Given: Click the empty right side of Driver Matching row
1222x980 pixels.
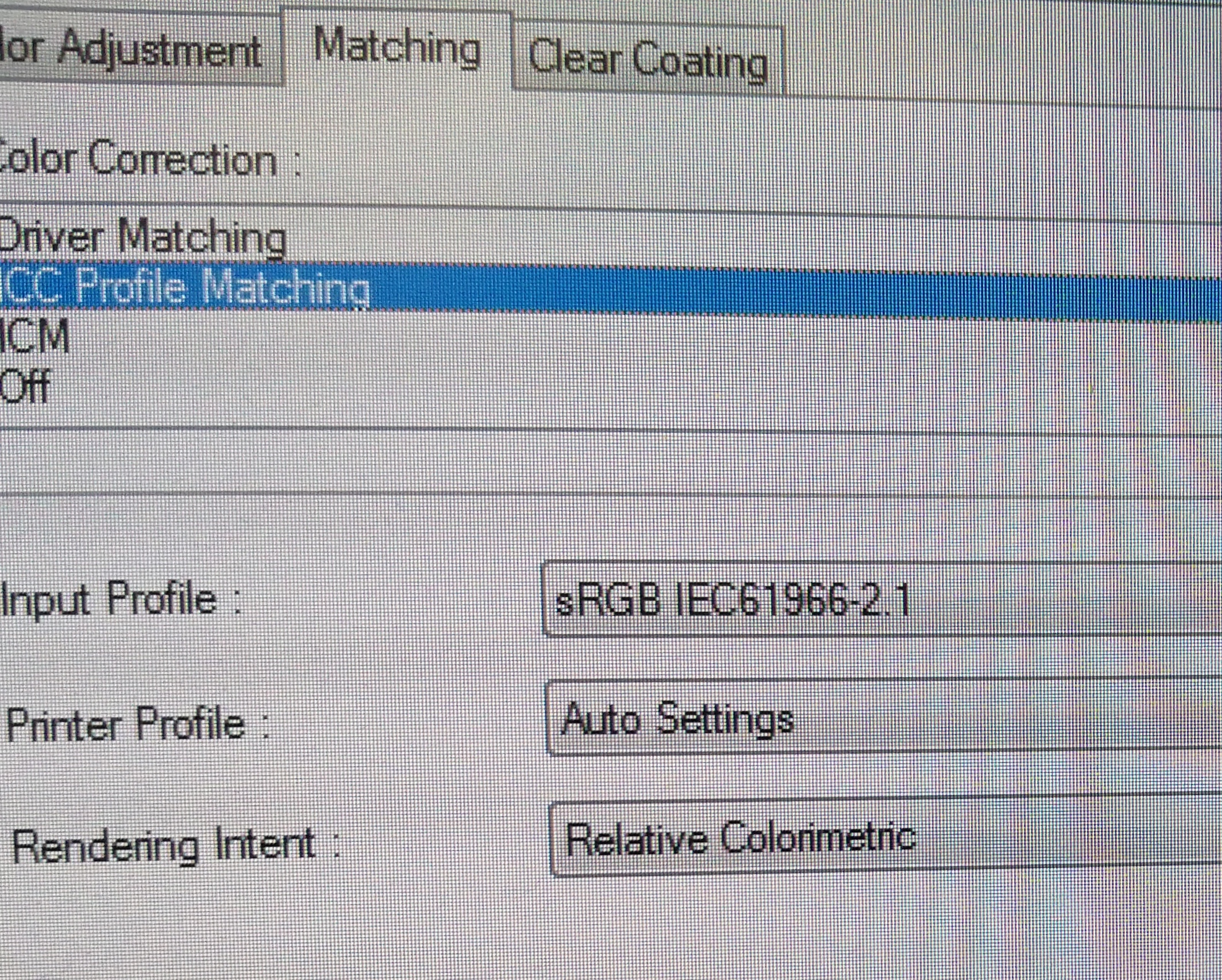Looking at the screenshot, I should (x=747, y=241).
